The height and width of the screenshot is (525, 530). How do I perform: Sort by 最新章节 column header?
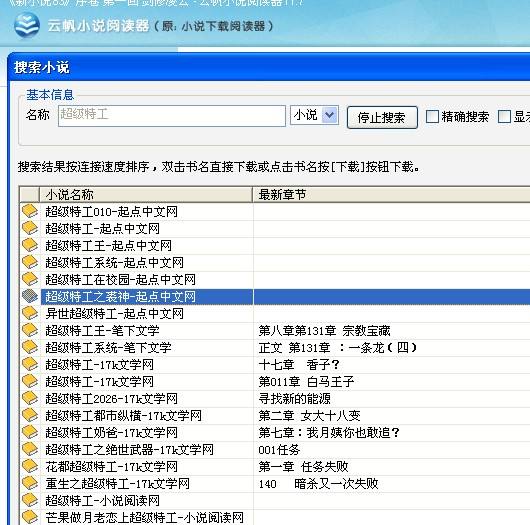coord(391,194)
